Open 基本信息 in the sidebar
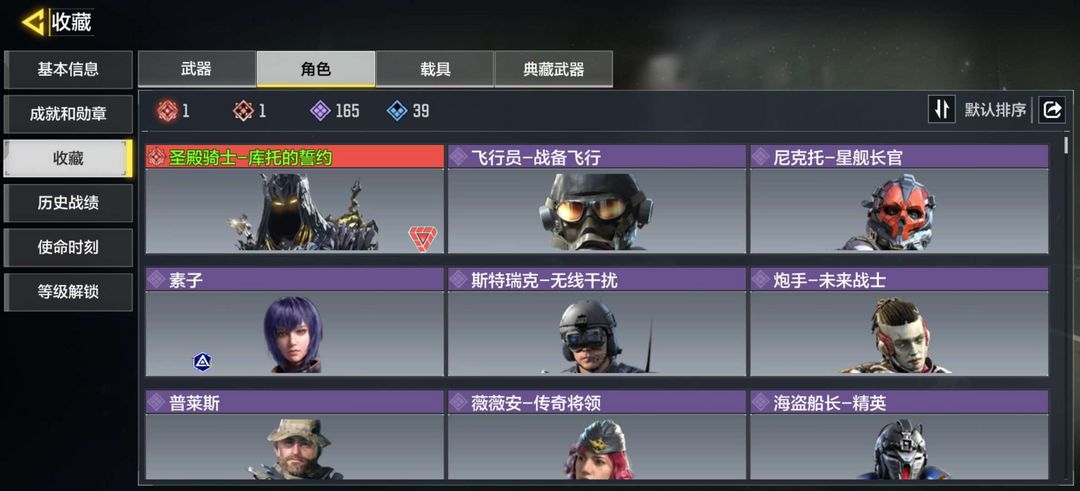 pyautogui.click(x=68, y=70)
